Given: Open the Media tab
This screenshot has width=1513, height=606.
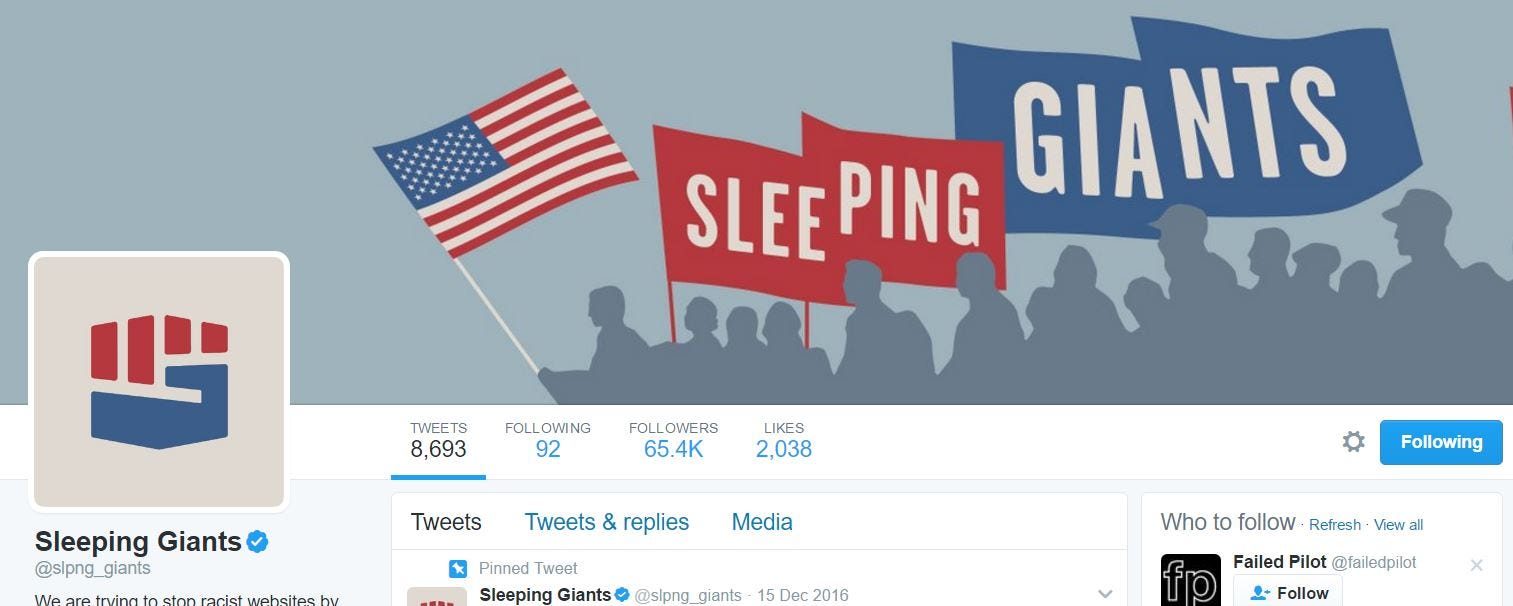Looking at the screenshot, I should (762, 522).
